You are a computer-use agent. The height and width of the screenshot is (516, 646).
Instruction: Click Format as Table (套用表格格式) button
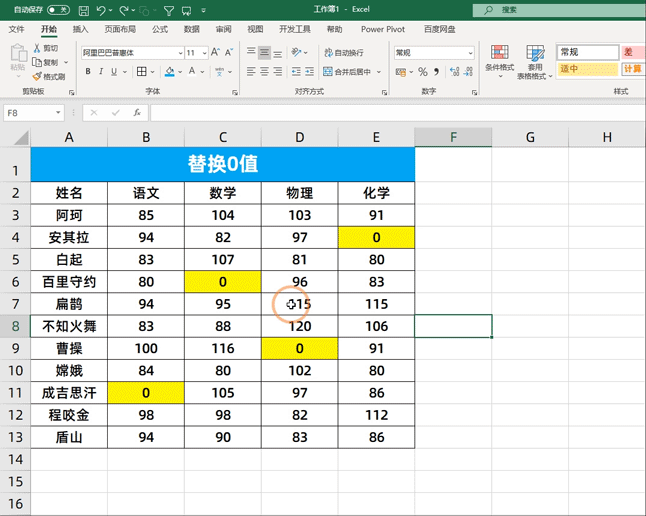point(535,61)
